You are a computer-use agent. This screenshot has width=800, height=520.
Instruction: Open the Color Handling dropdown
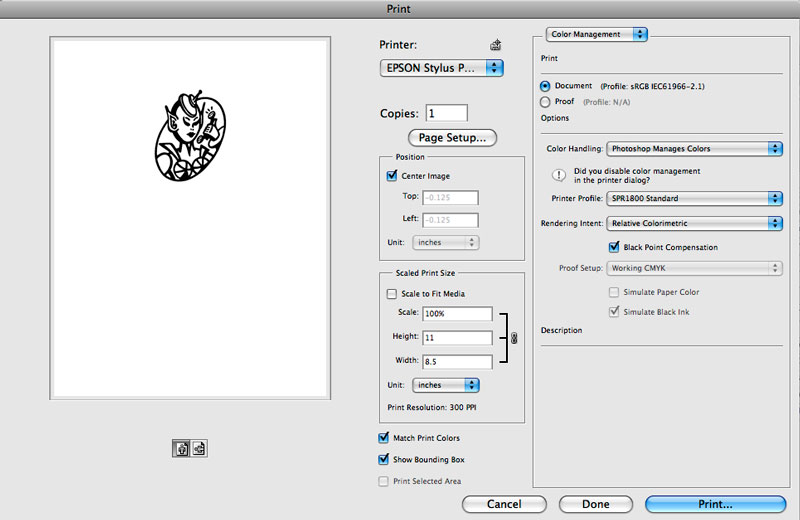pyautogui.click(x=694, y=149)
